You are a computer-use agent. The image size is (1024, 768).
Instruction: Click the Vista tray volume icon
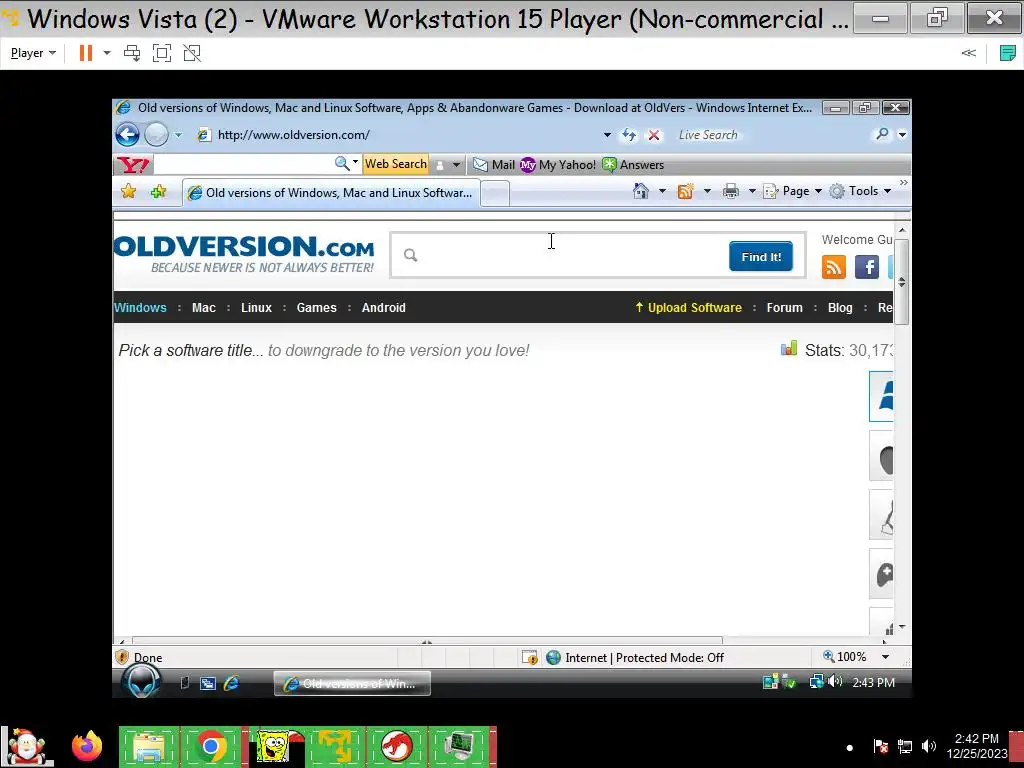pyautogui.click(x=835, y=682)
